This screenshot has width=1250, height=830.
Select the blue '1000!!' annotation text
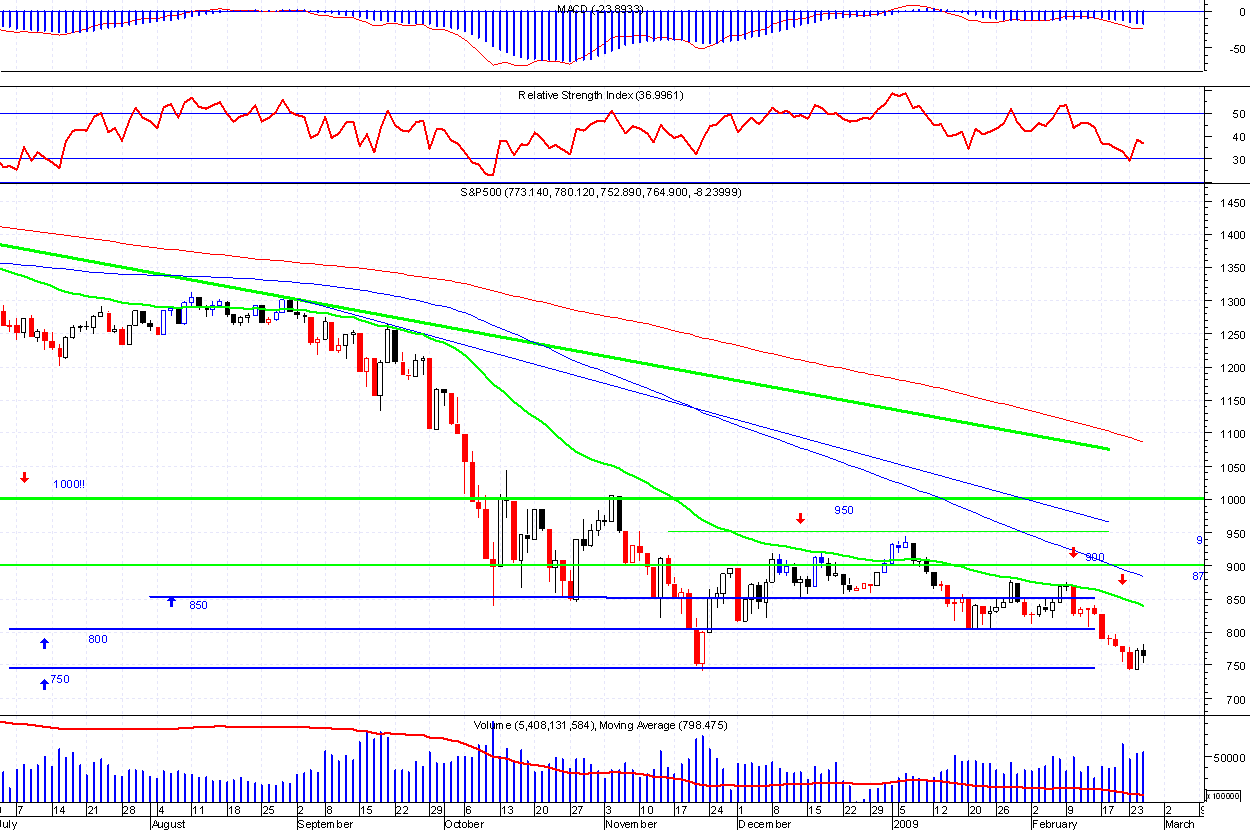coord(69,484)
